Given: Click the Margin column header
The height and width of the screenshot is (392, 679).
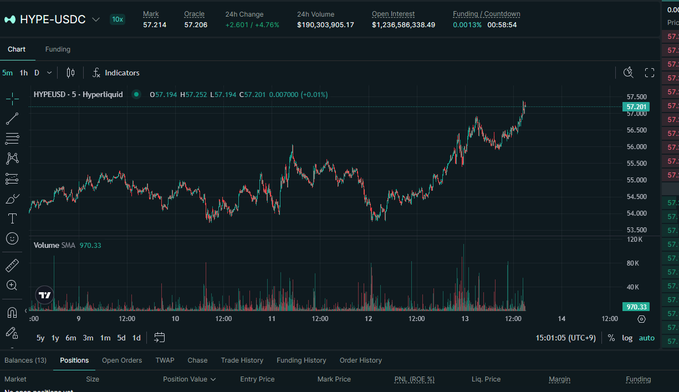Looking at the screenshot, I should pos(559,379).
